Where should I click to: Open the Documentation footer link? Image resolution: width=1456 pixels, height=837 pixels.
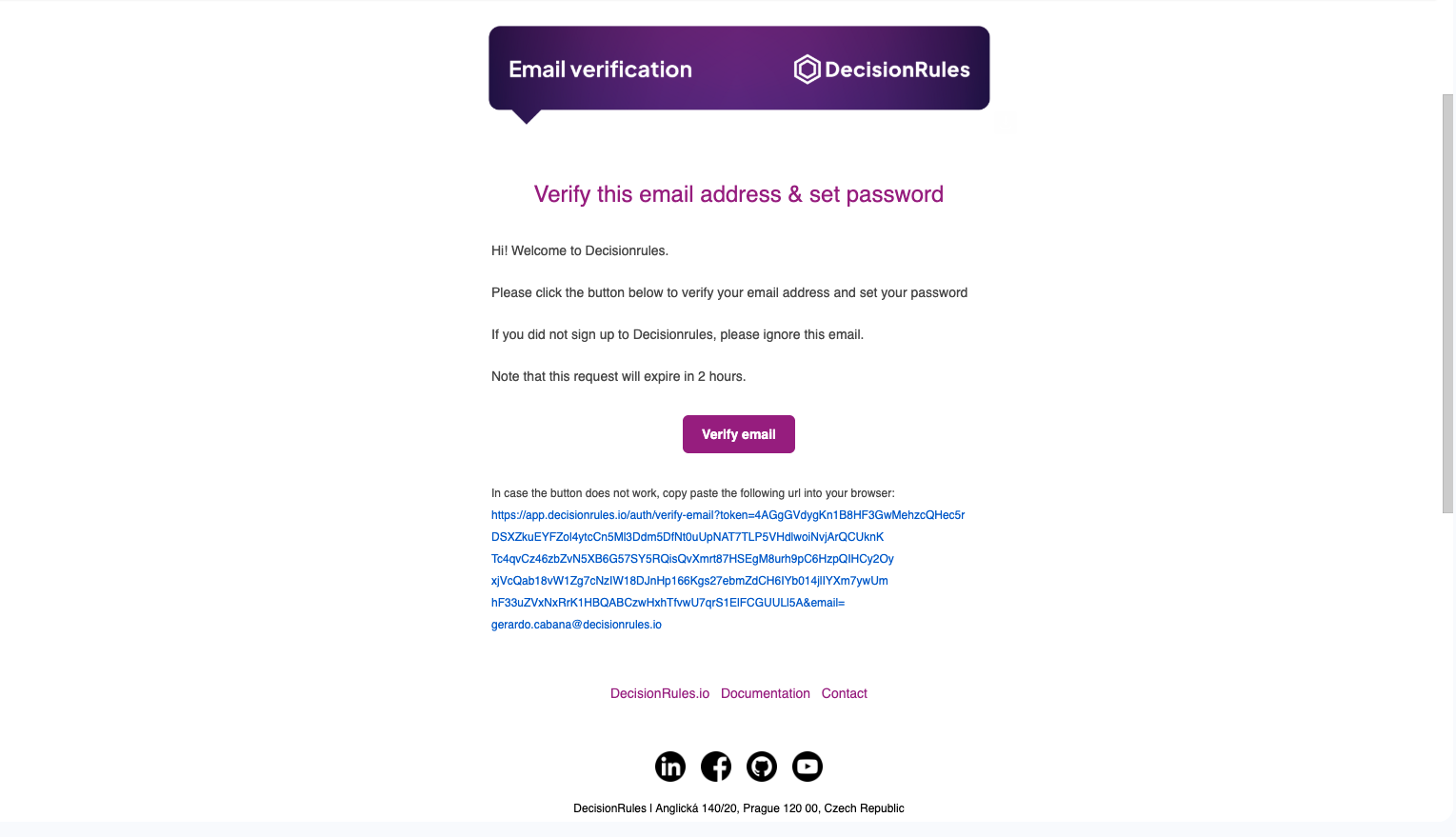pyautogui.click(x=766, y=693)
